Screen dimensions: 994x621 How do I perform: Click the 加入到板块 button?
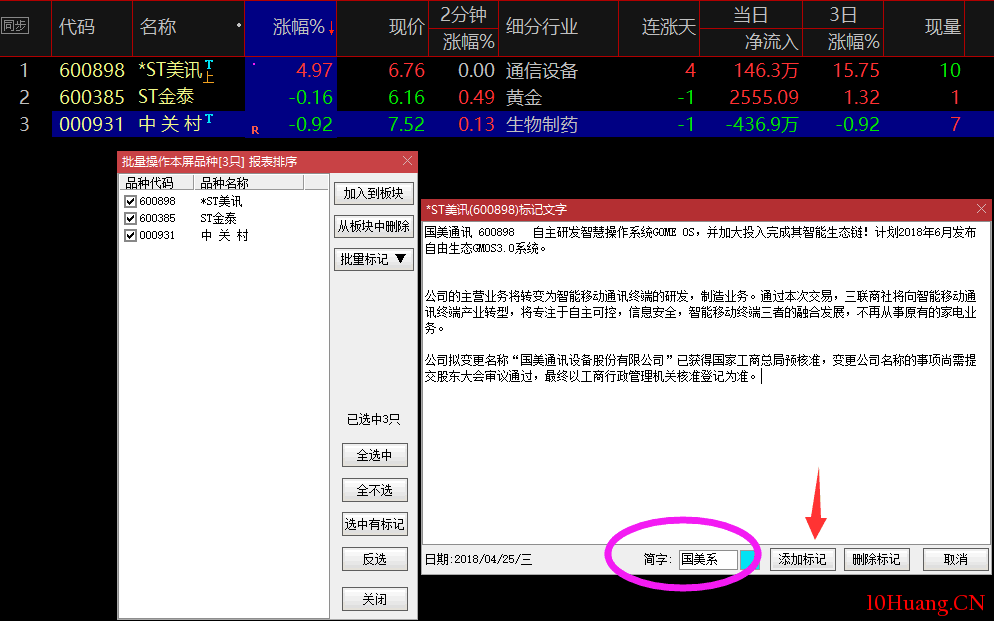(x=373, y=193)
